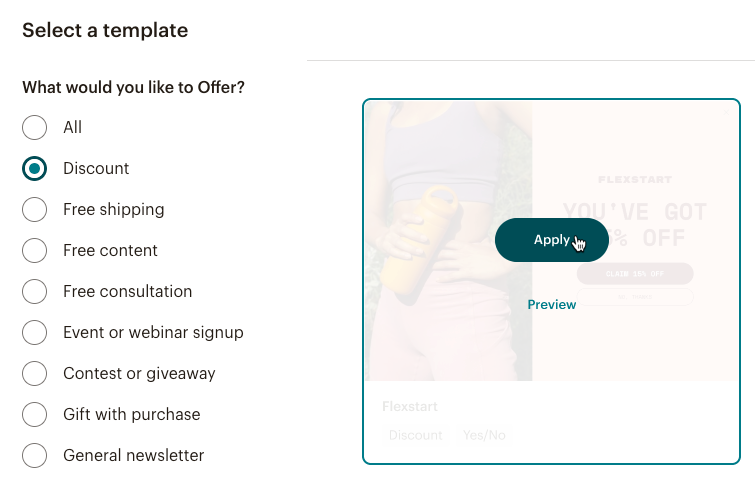Select the Free consultation radio button
Screen dimensions: 755x488
pyautogui.click(x=35, y=291)
